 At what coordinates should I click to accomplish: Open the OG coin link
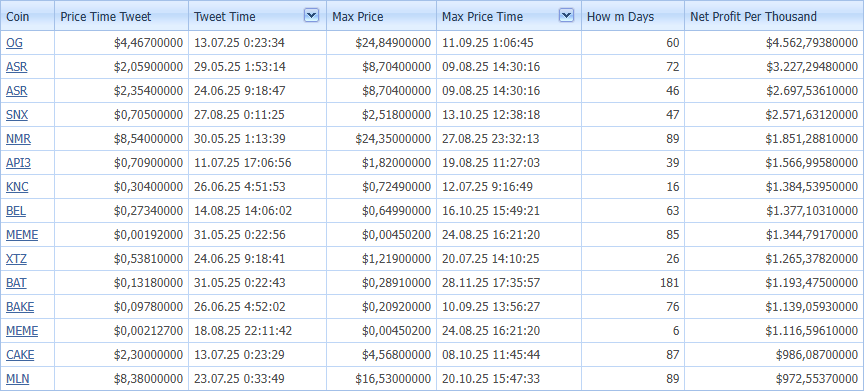tap(14, 42)
